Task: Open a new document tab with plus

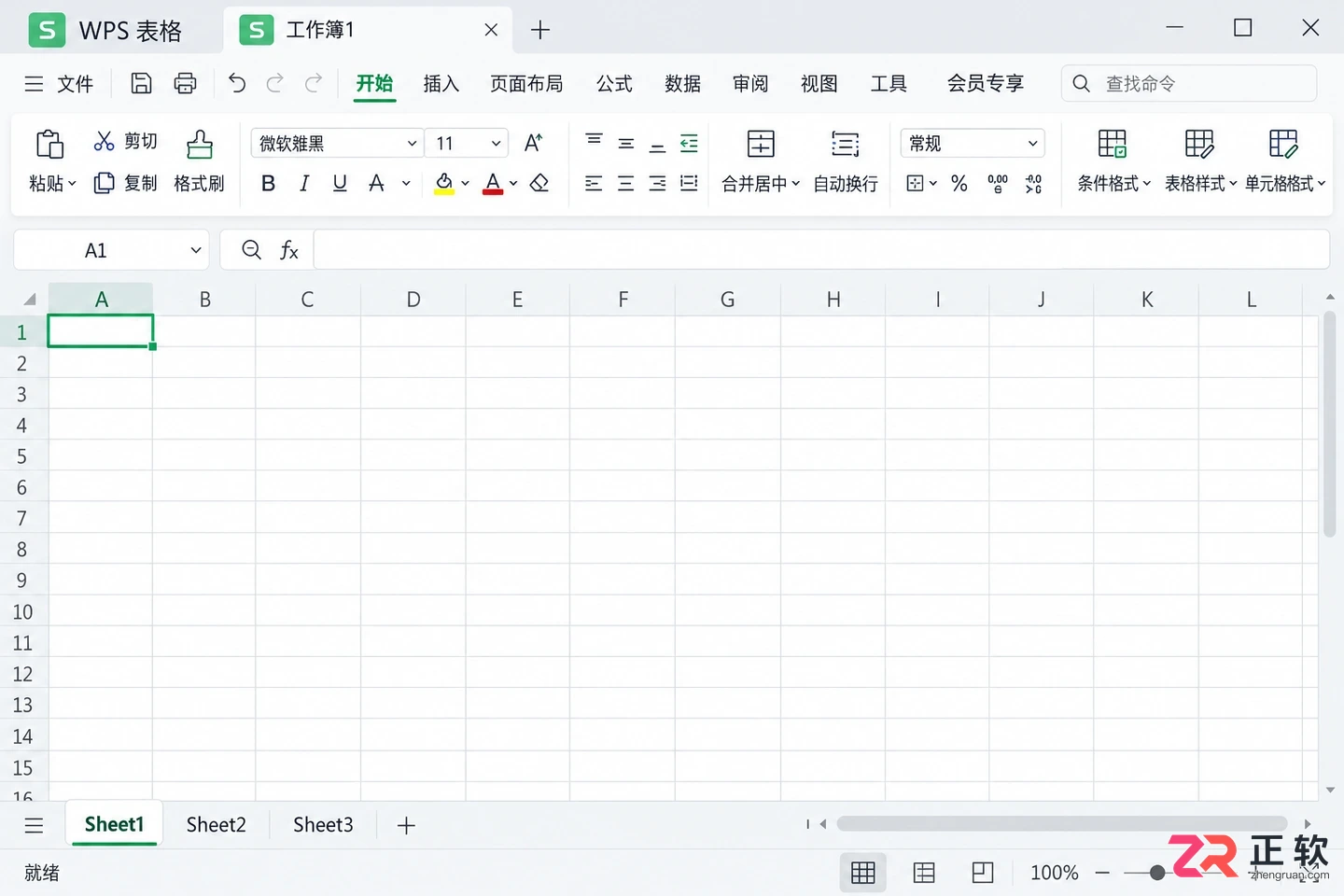Action: point(539,30)
